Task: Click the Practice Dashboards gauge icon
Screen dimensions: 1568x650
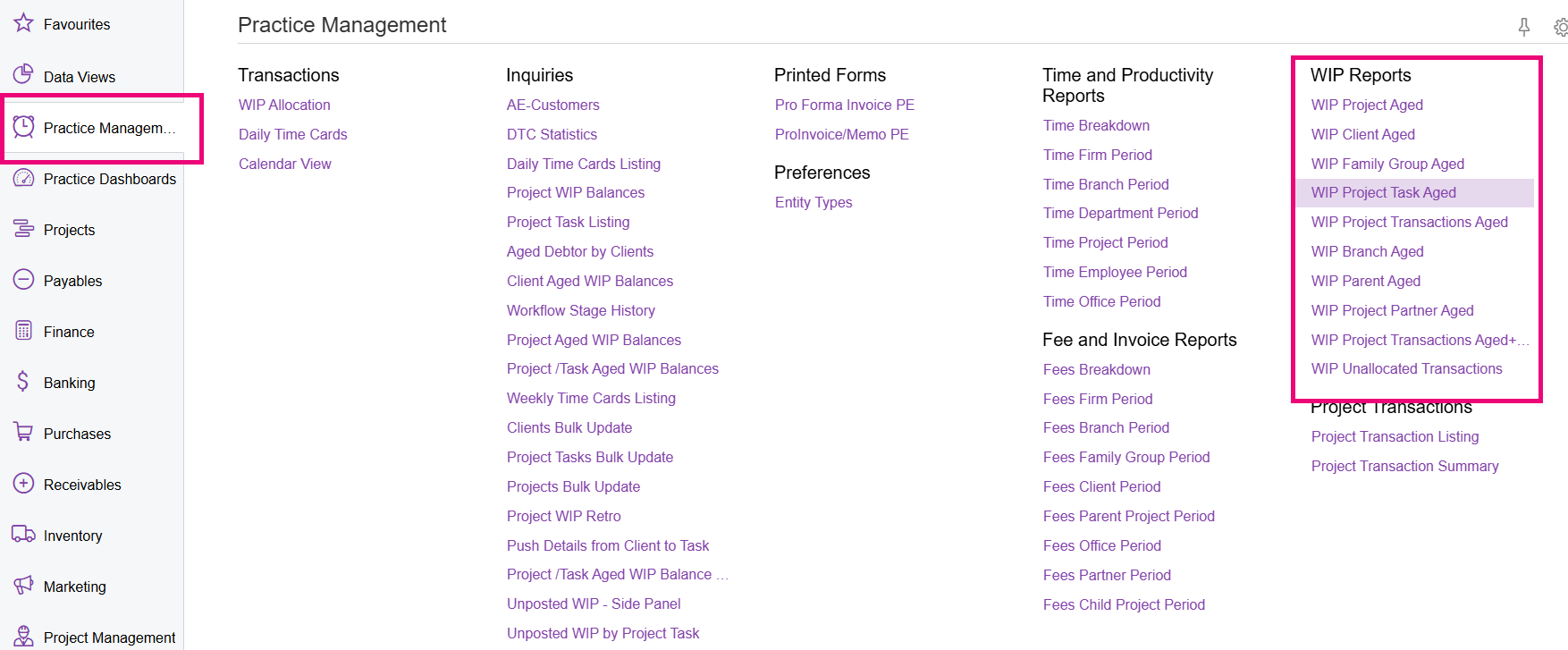Action: 23,178
